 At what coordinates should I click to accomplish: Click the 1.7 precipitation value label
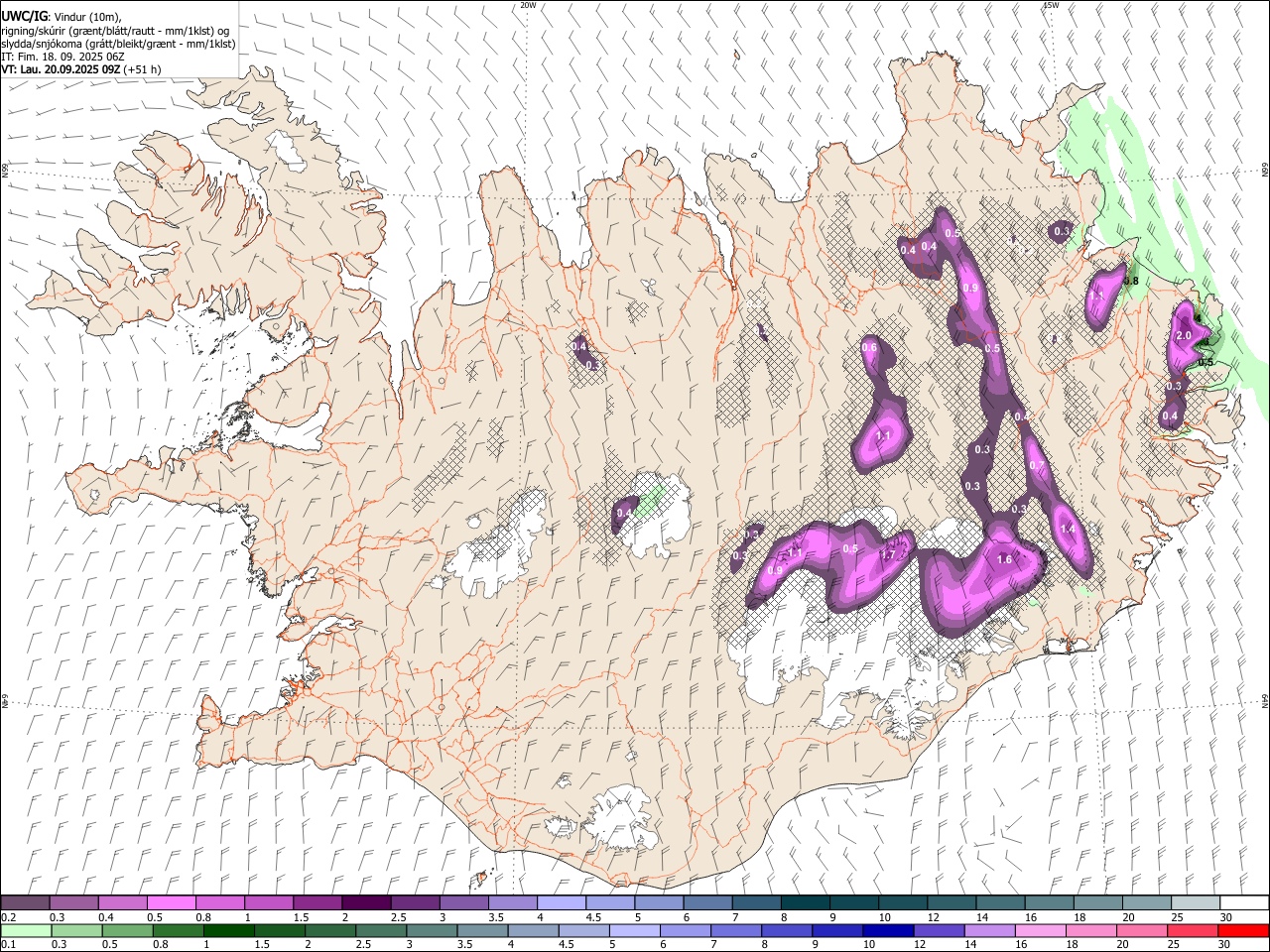[888, 555]
